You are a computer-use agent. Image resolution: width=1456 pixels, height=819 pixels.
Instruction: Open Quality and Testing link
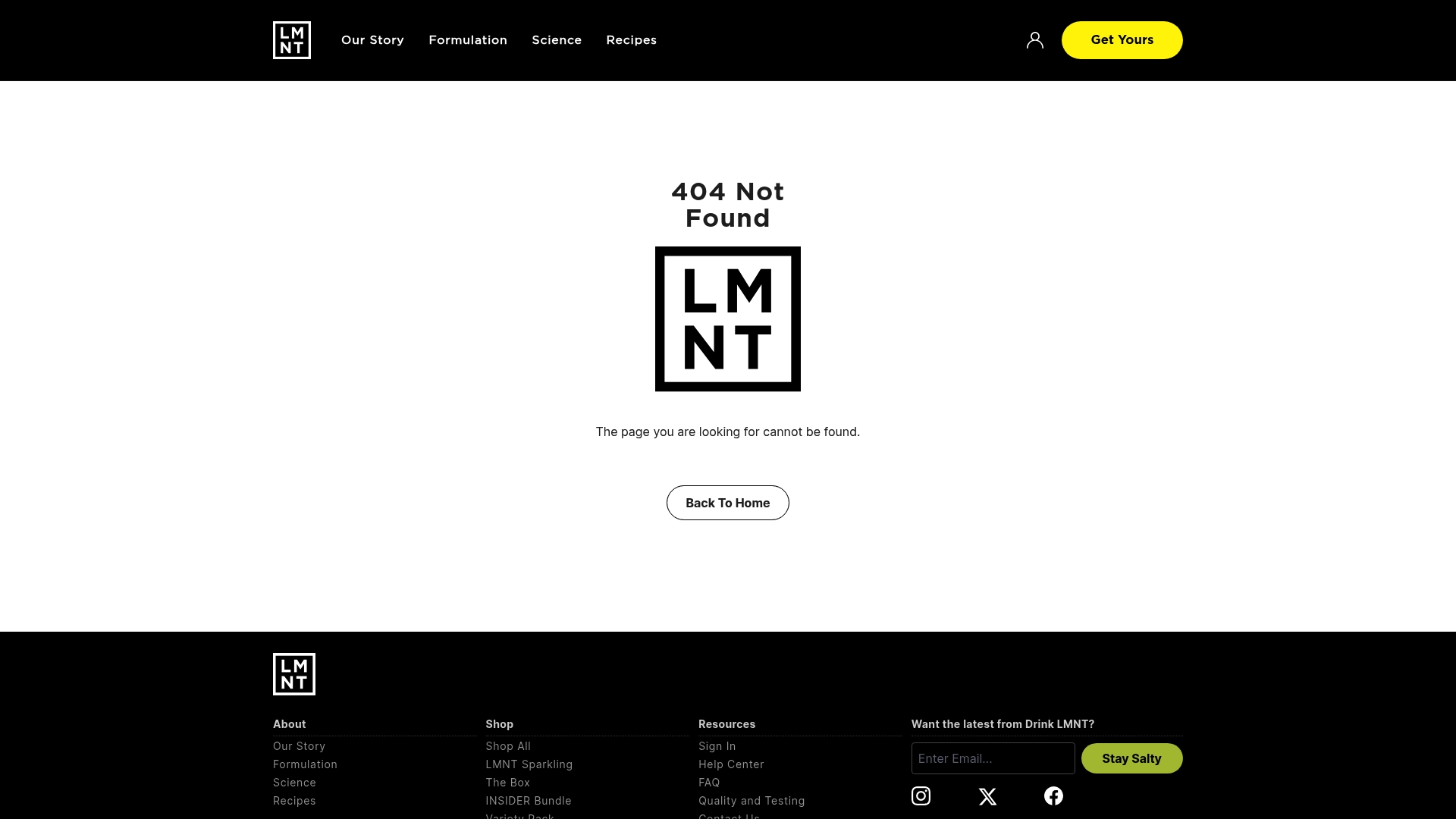752,801
